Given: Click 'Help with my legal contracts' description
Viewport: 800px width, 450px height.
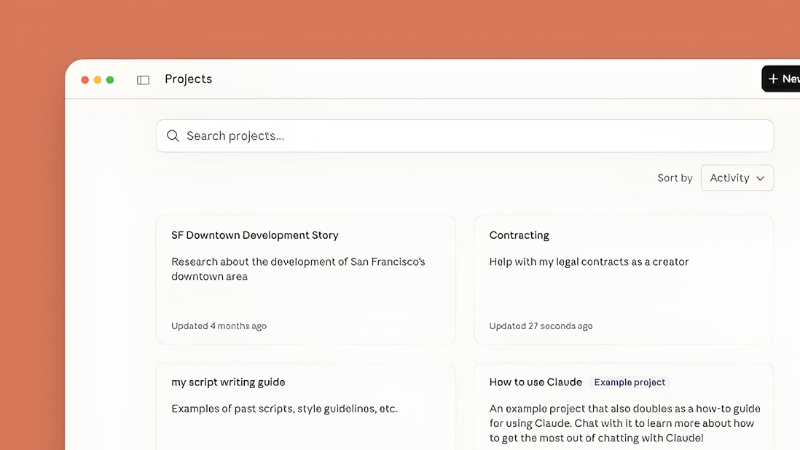Looking at the screenshot, I should [x=589, y=262].
